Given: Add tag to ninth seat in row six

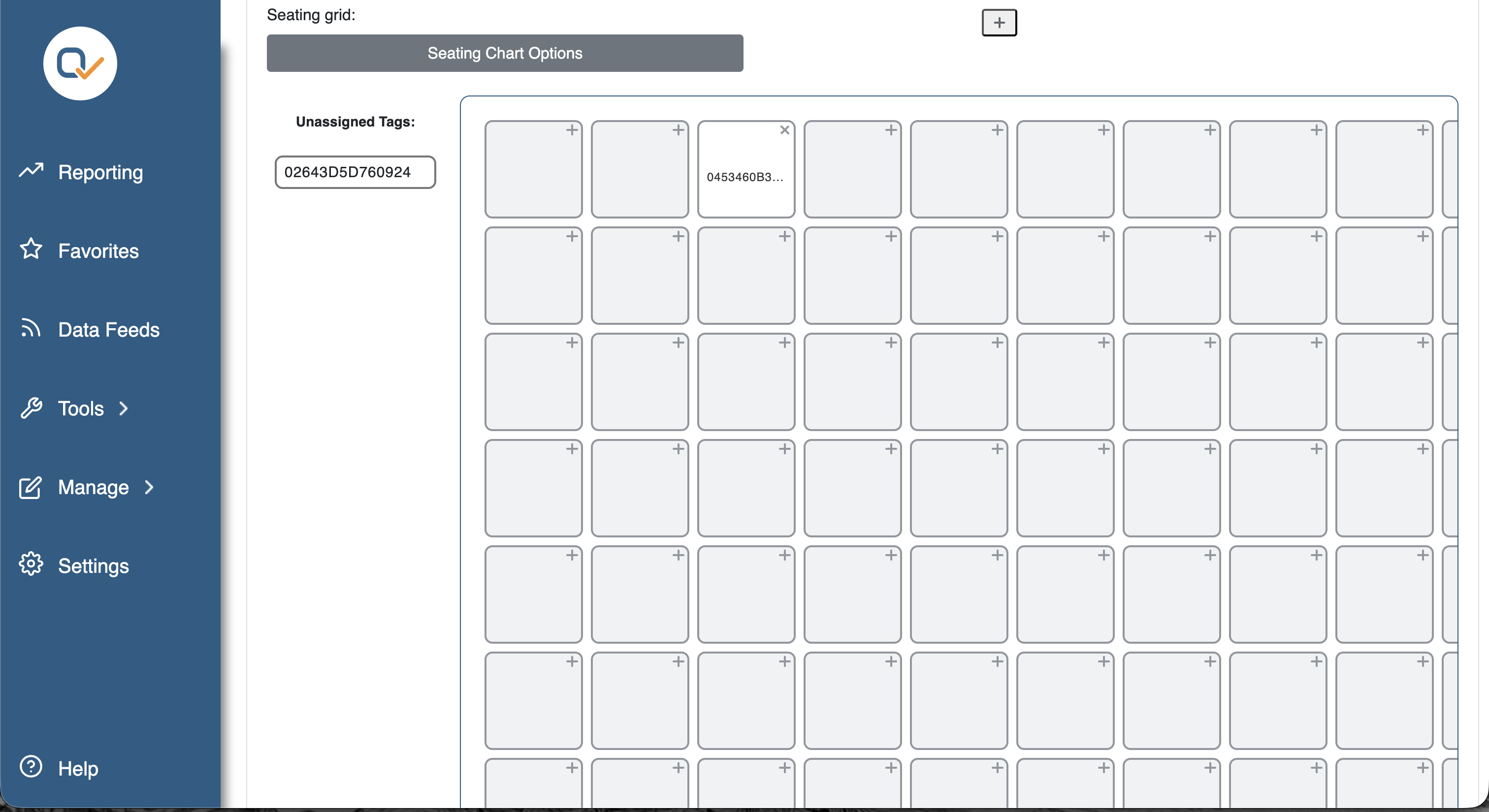Looking at the screenshot, I should (1423, 661).
